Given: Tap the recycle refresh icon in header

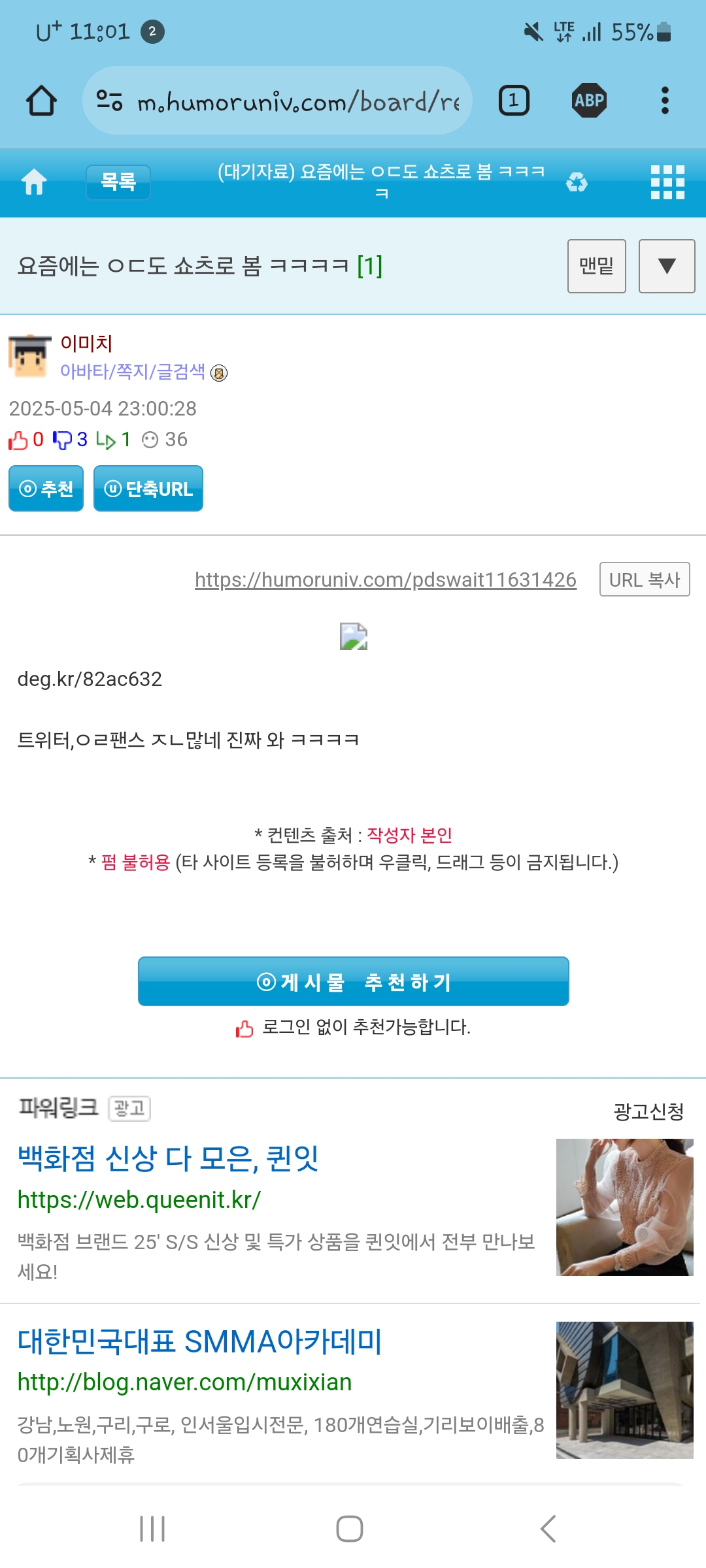Looking at the screenshot, I should pyautogui.click(x=577, y=182).
